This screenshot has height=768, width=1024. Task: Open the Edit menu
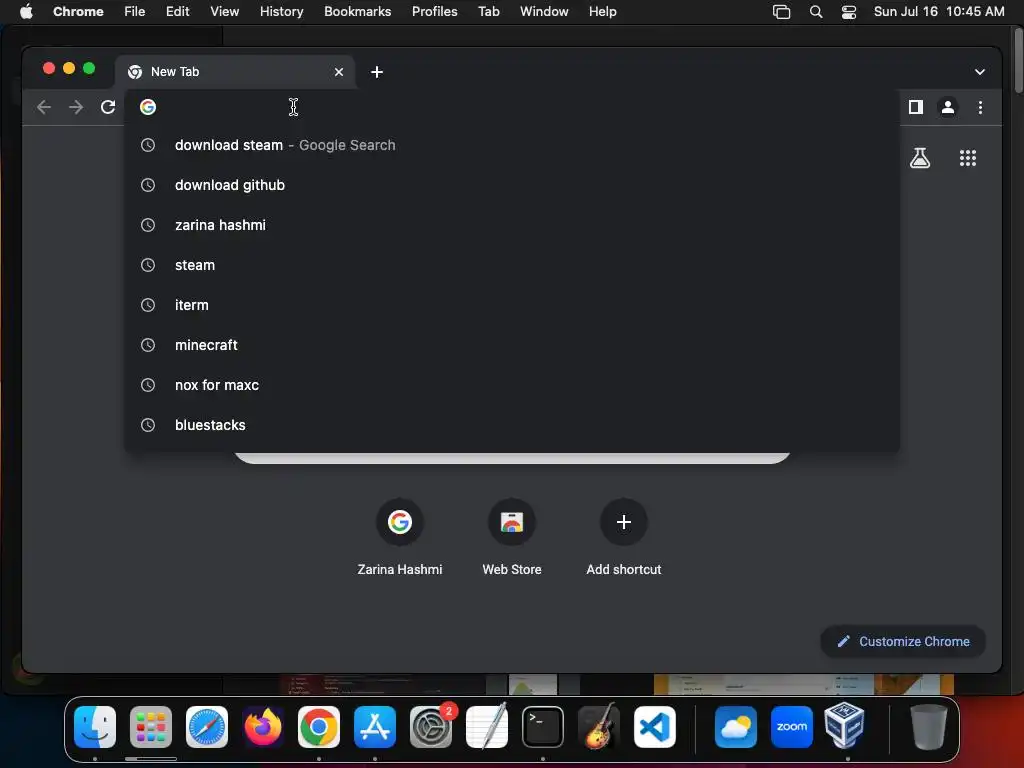(x=177, y=11)
